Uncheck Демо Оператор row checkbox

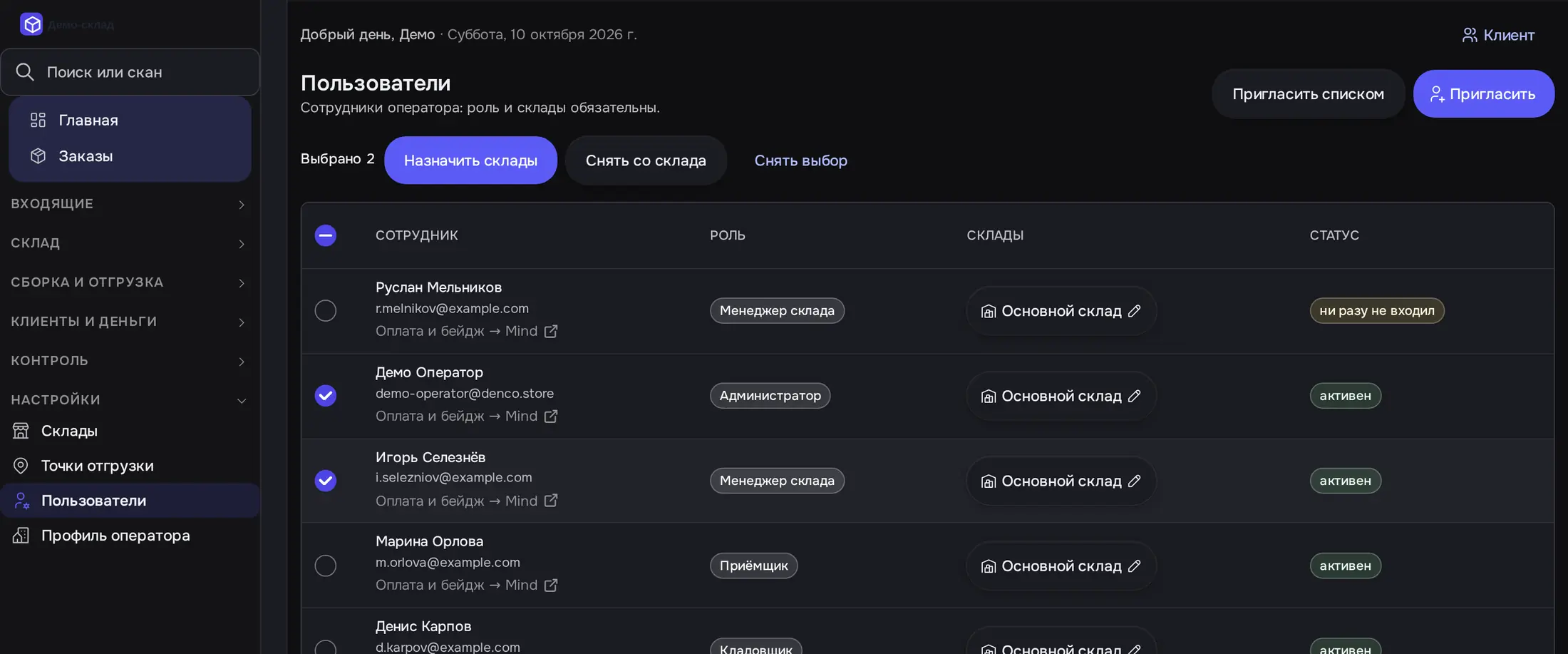click(326, 396)
